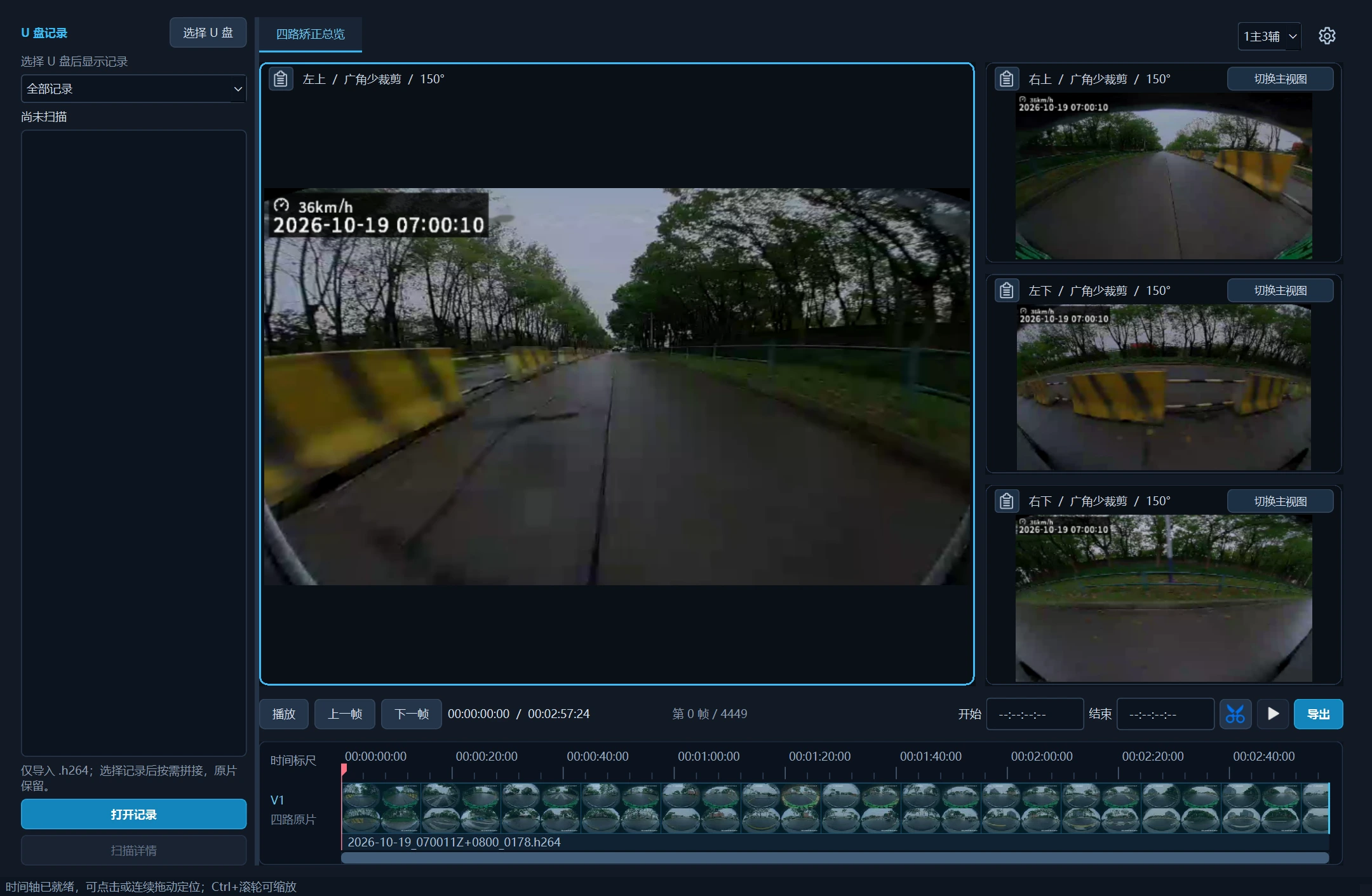Click the timeline horizontal scrollbar
Image resolution: width=1372 pixels, height=896 pixels.
point(835,858)
